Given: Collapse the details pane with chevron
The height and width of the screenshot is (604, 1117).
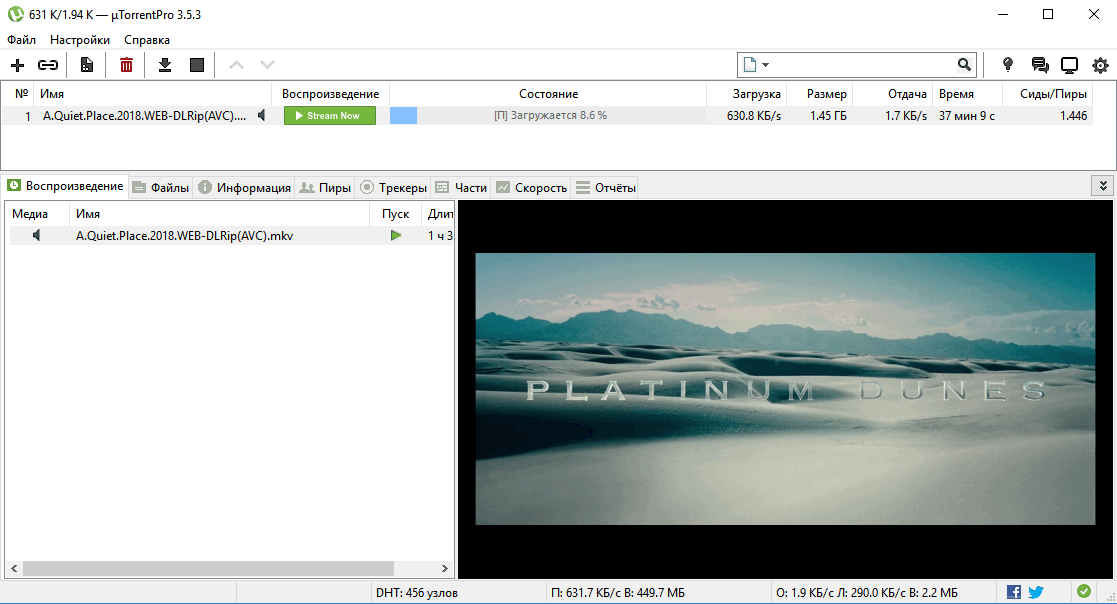Looking at the screenshot, I should [1103, 186].
